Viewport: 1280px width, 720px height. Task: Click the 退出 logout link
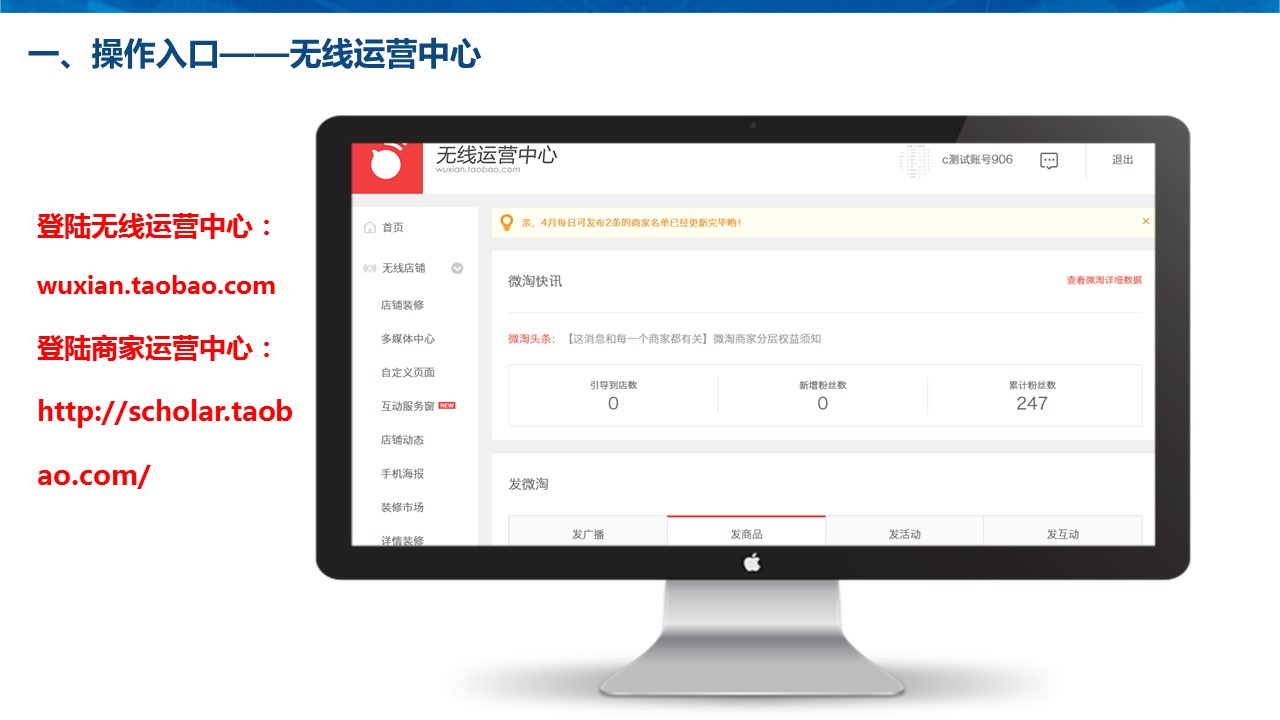click(1123, 160)
